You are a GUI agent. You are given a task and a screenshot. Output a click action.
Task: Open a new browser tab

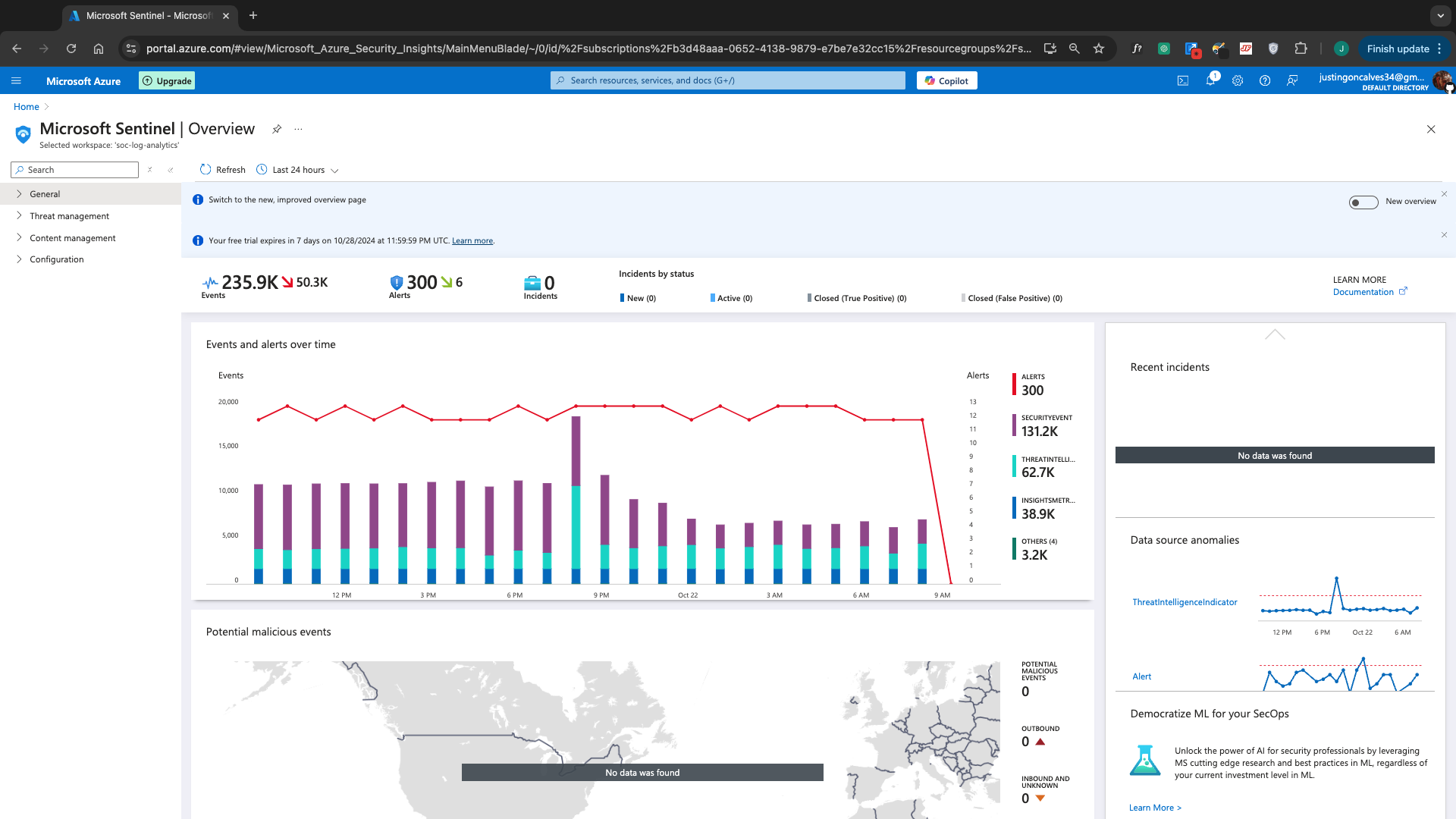tap(253, 15)
